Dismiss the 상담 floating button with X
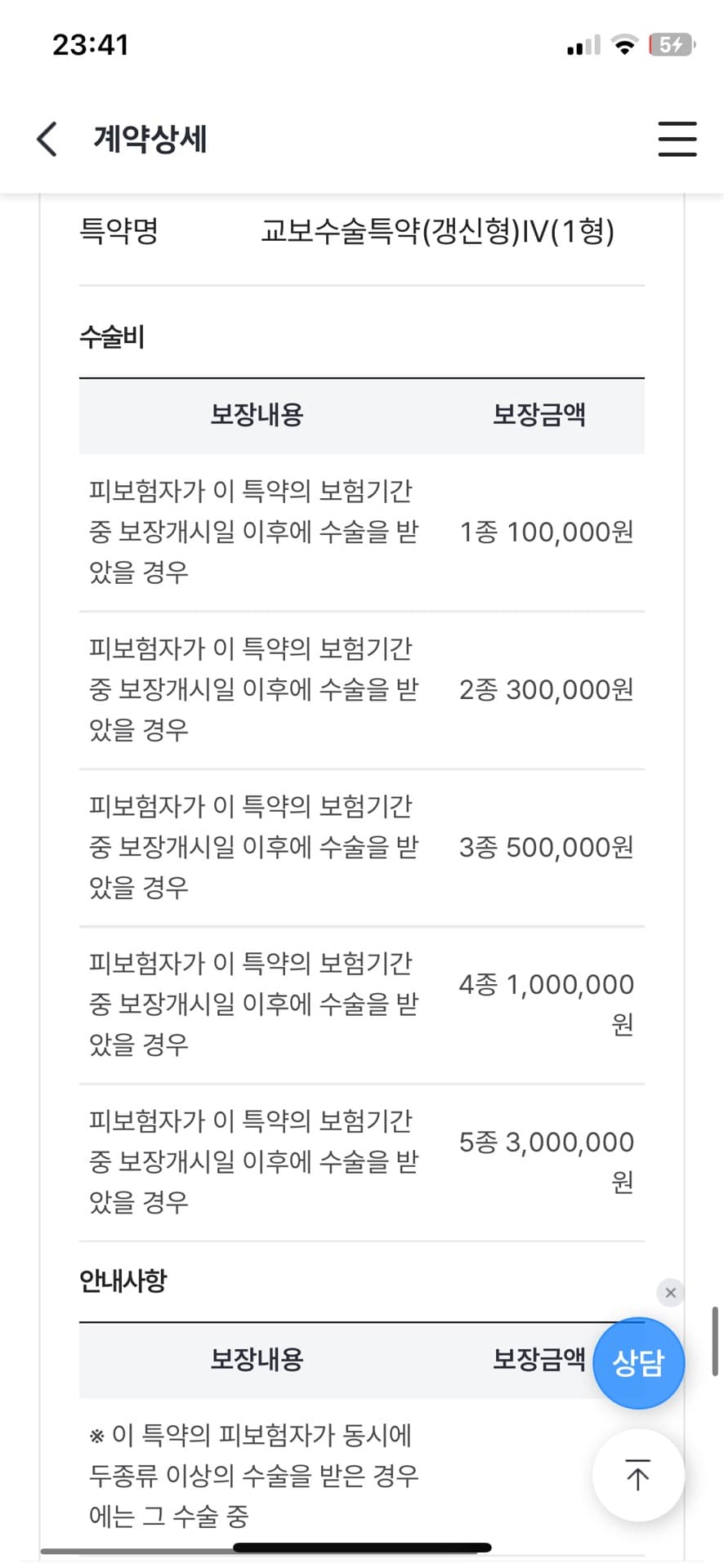 [670, 1293]
